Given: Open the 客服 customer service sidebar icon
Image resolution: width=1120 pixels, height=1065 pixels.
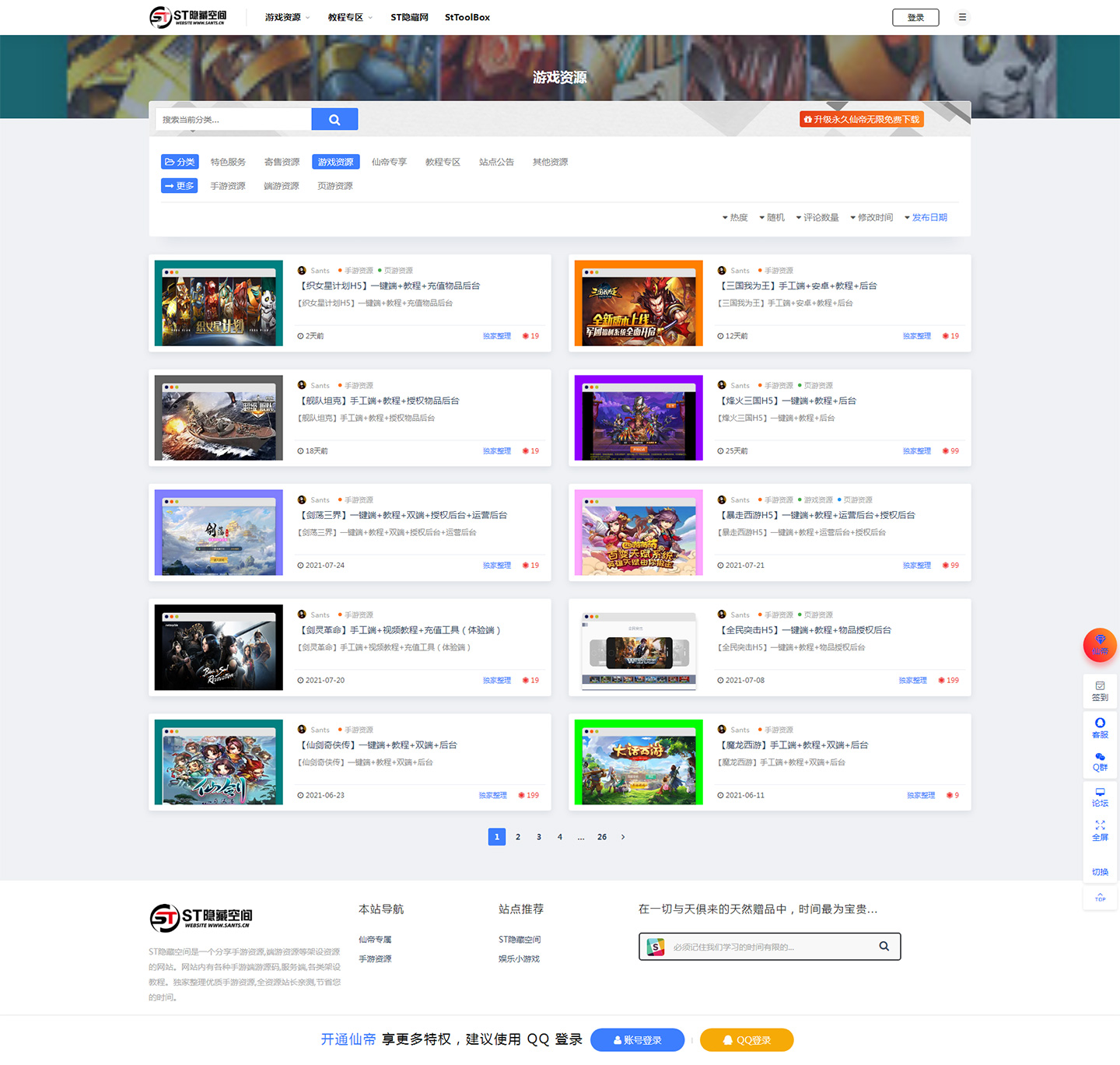Looking at the screenshot, I should tap(1100, 728).
